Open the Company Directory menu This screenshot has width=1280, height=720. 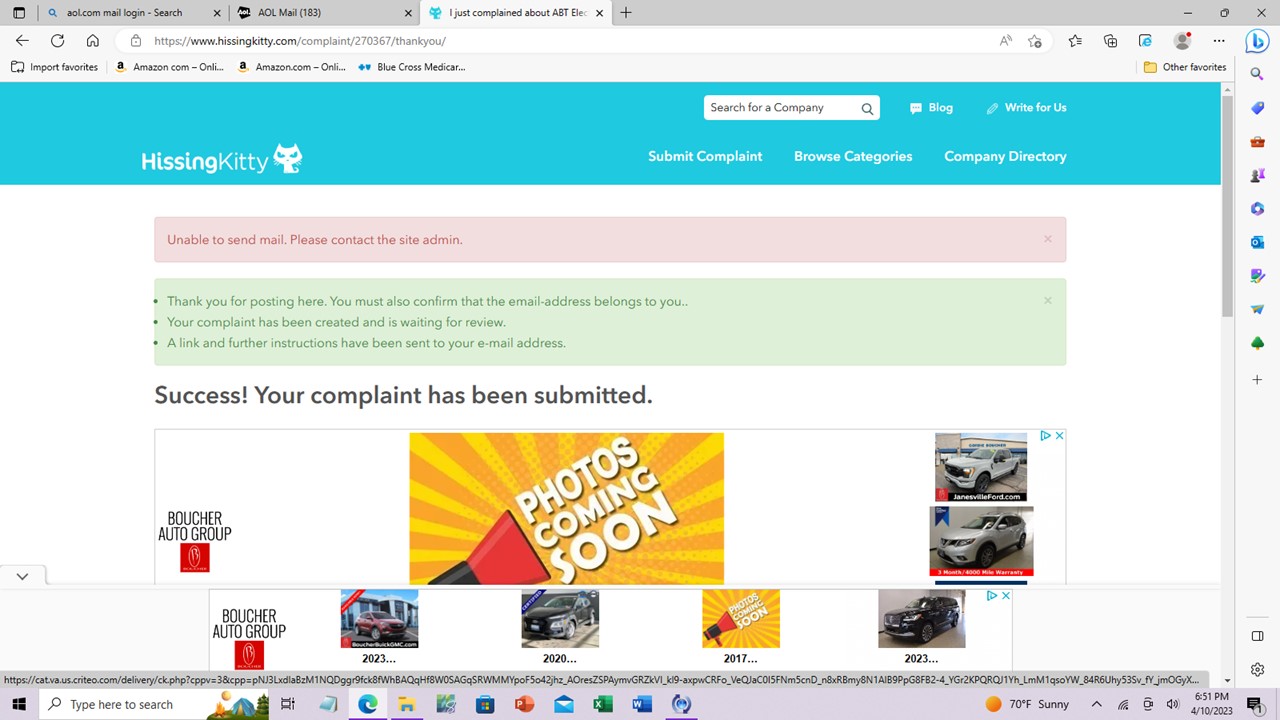(1005, 156)
